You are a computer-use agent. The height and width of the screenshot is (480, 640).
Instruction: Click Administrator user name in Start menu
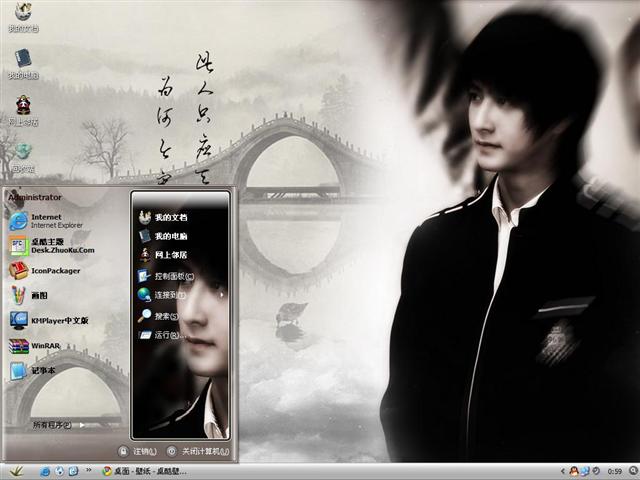coord(35,197)
